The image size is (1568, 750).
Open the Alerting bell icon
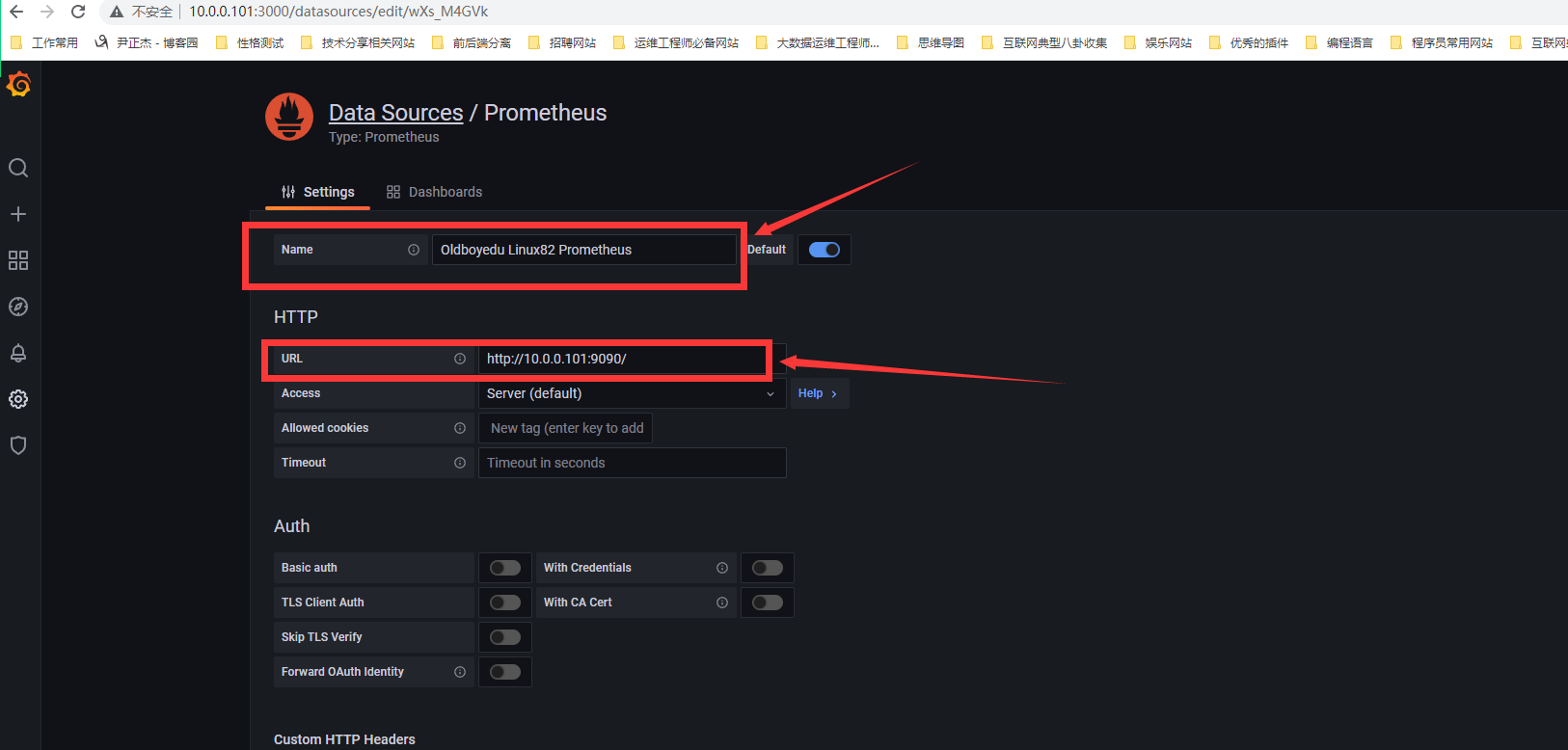pyautogui.click(x=18, y=353)
